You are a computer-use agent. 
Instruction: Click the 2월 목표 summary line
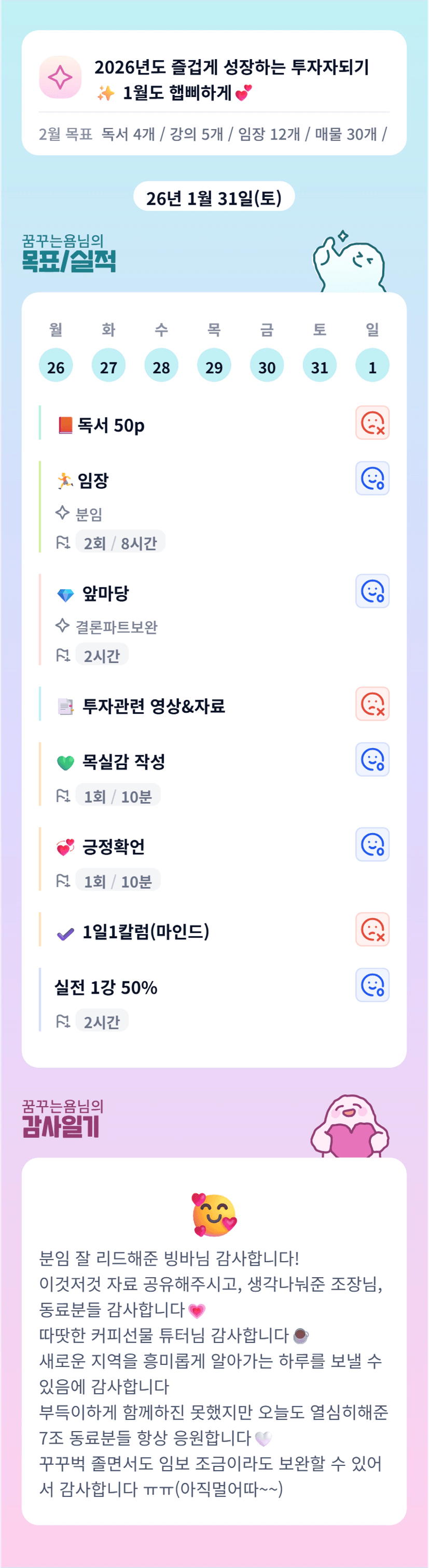213,133
